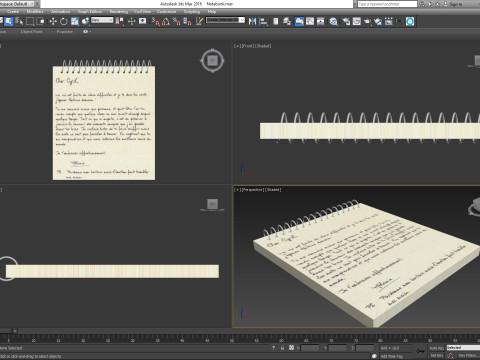Activate the Select and Scale tool

click(75, 22)
